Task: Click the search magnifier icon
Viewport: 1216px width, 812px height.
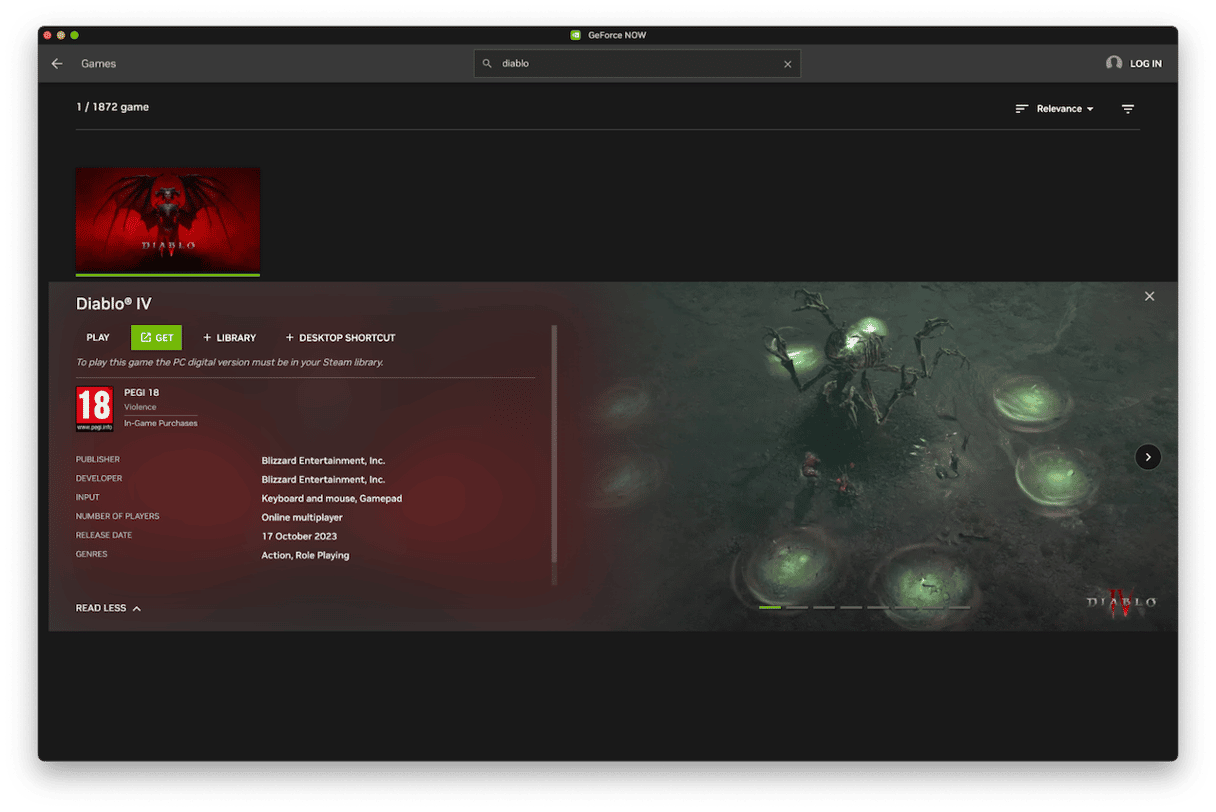Action: (x=488, y=64)
